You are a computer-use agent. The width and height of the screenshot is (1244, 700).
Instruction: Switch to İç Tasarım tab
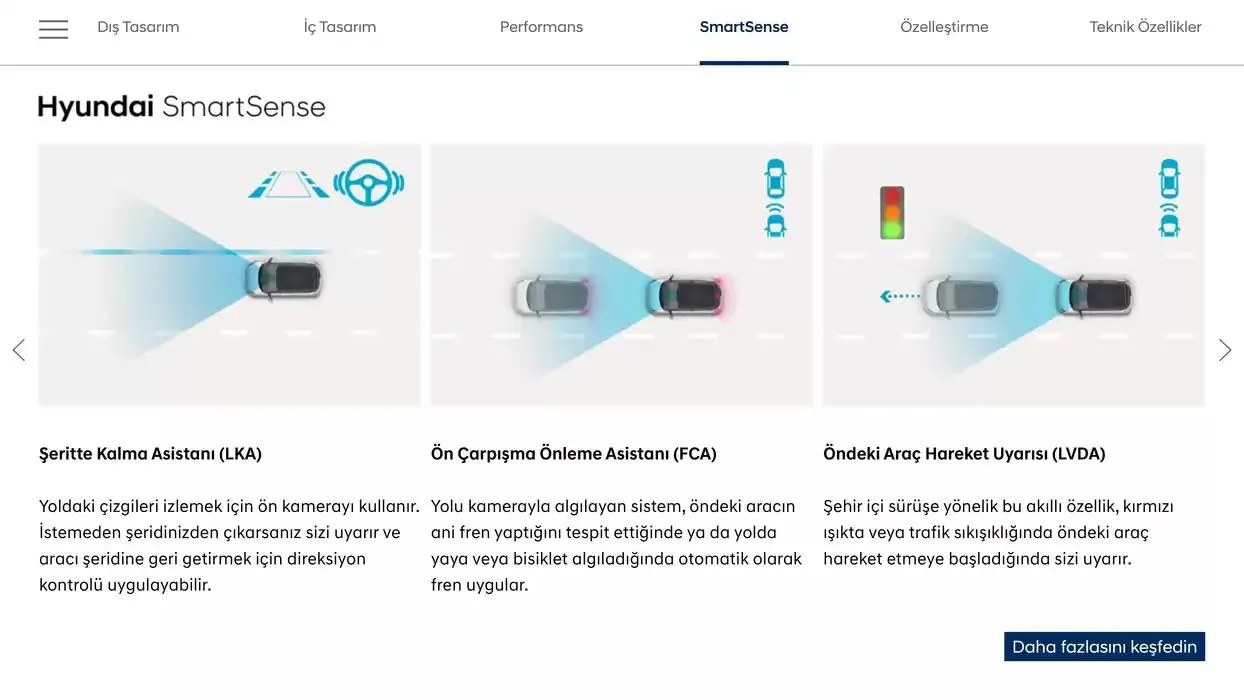340,27
